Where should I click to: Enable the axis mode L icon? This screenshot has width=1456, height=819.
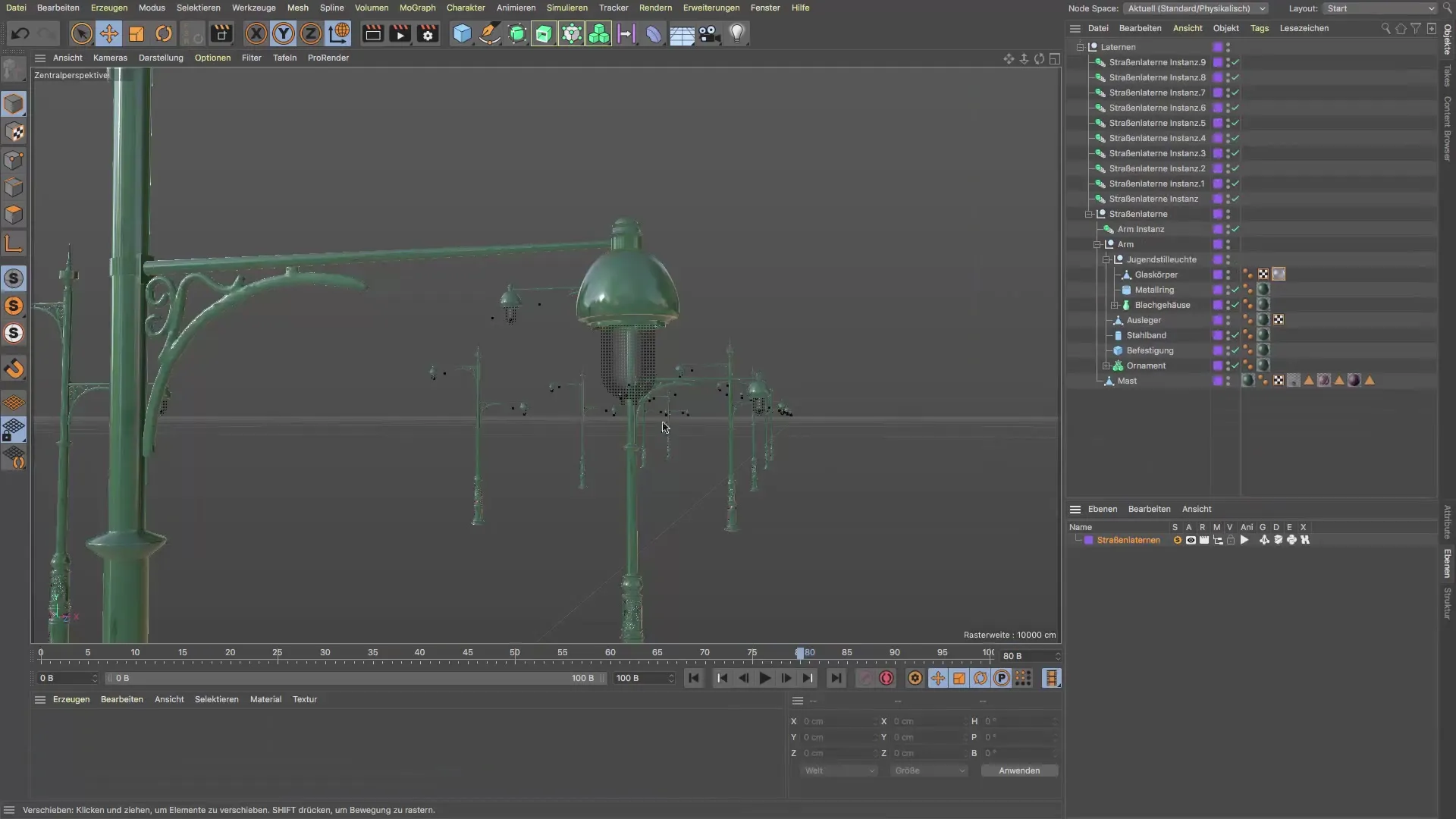tap(14, 243)
